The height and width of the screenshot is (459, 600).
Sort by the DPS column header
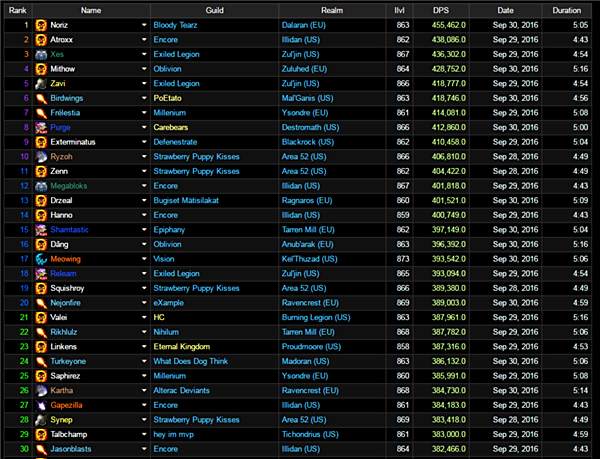coord(441,10)
